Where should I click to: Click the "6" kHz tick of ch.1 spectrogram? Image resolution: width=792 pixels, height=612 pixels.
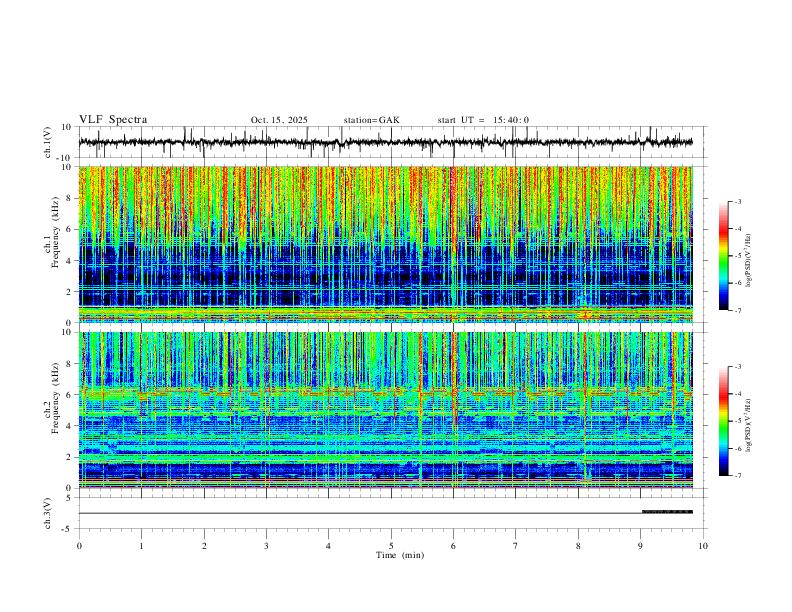(x=70, y=230)
